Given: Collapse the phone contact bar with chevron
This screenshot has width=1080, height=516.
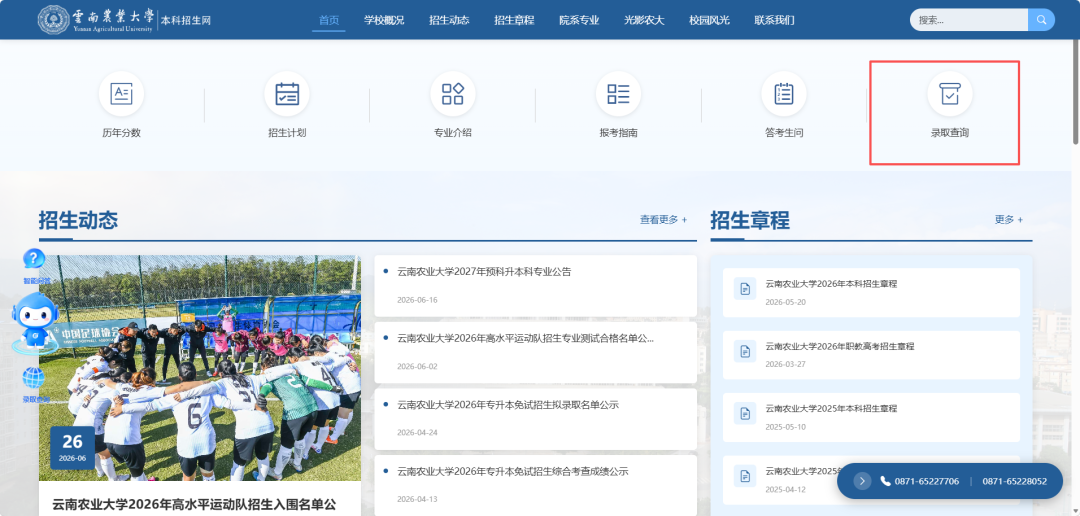Looking at the screenshot, I should point(862,481).
